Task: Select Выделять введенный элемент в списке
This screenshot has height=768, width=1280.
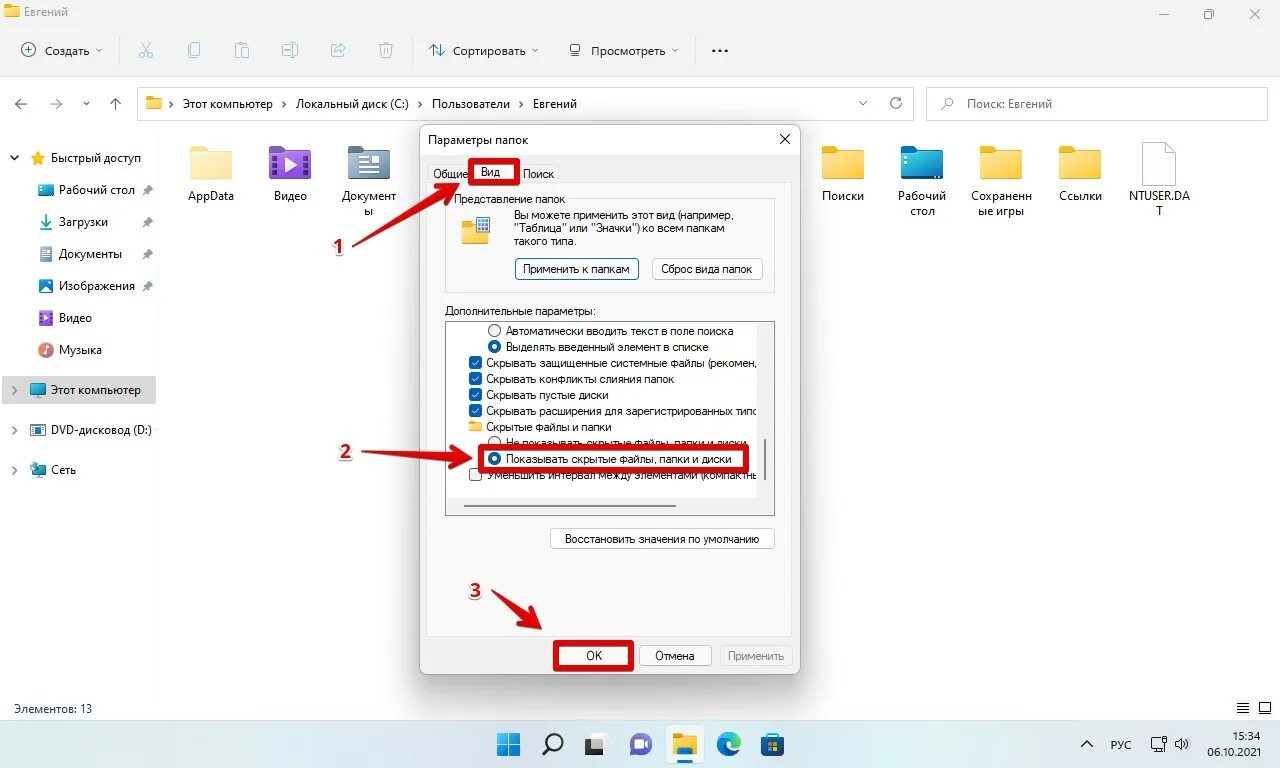Action: 493,346
